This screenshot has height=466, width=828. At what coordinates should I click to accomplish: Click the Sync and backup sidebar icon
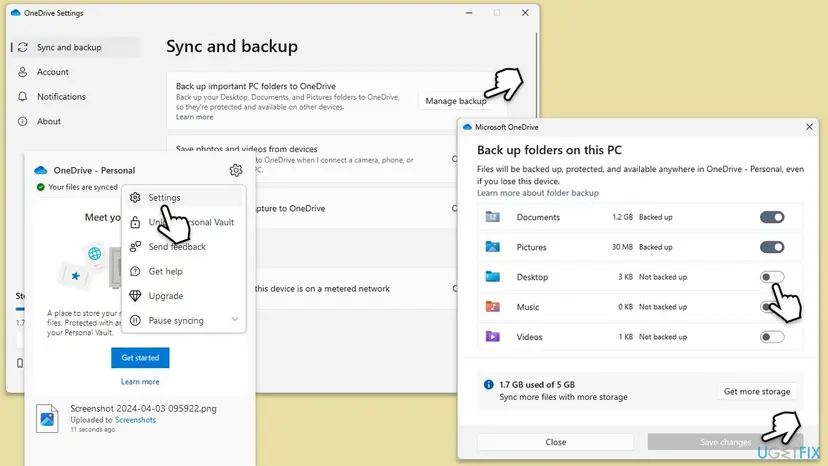[23, 48]
